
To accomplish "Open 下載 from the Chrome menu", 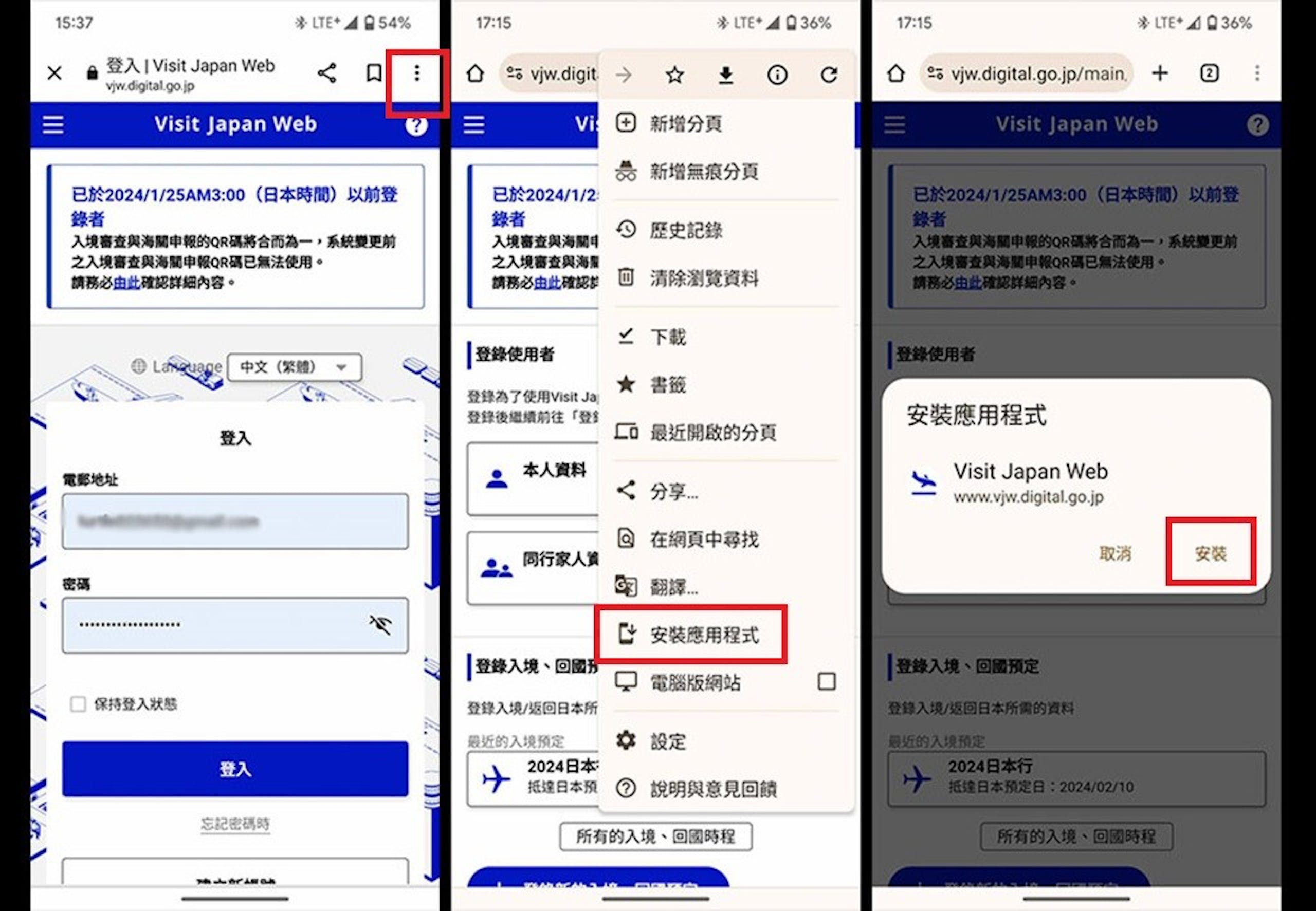I will [x=727, y=337].
